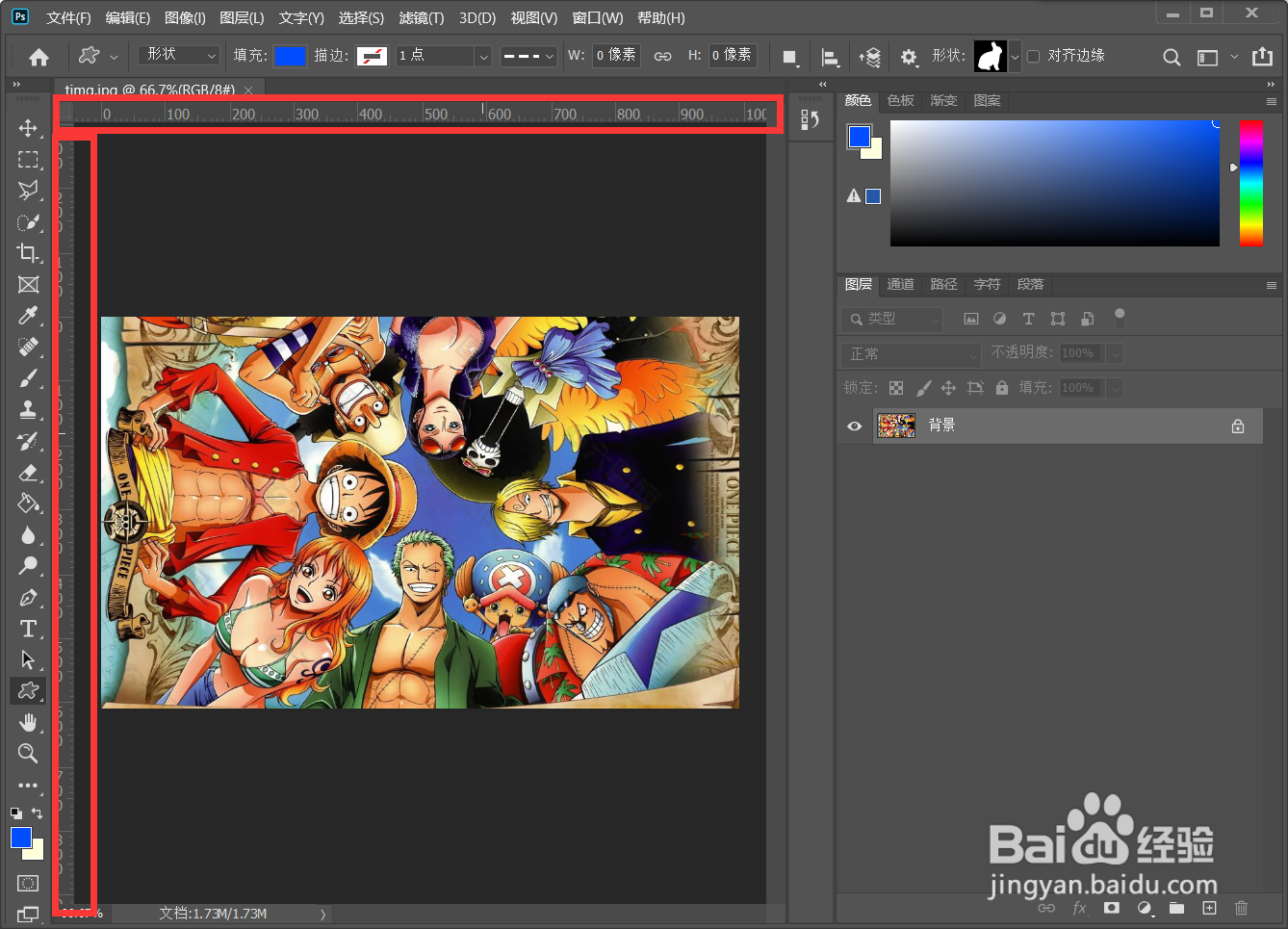The image size is (1288, 929).
Task: Open the 图像(I) menu
Action: (185, 18)
